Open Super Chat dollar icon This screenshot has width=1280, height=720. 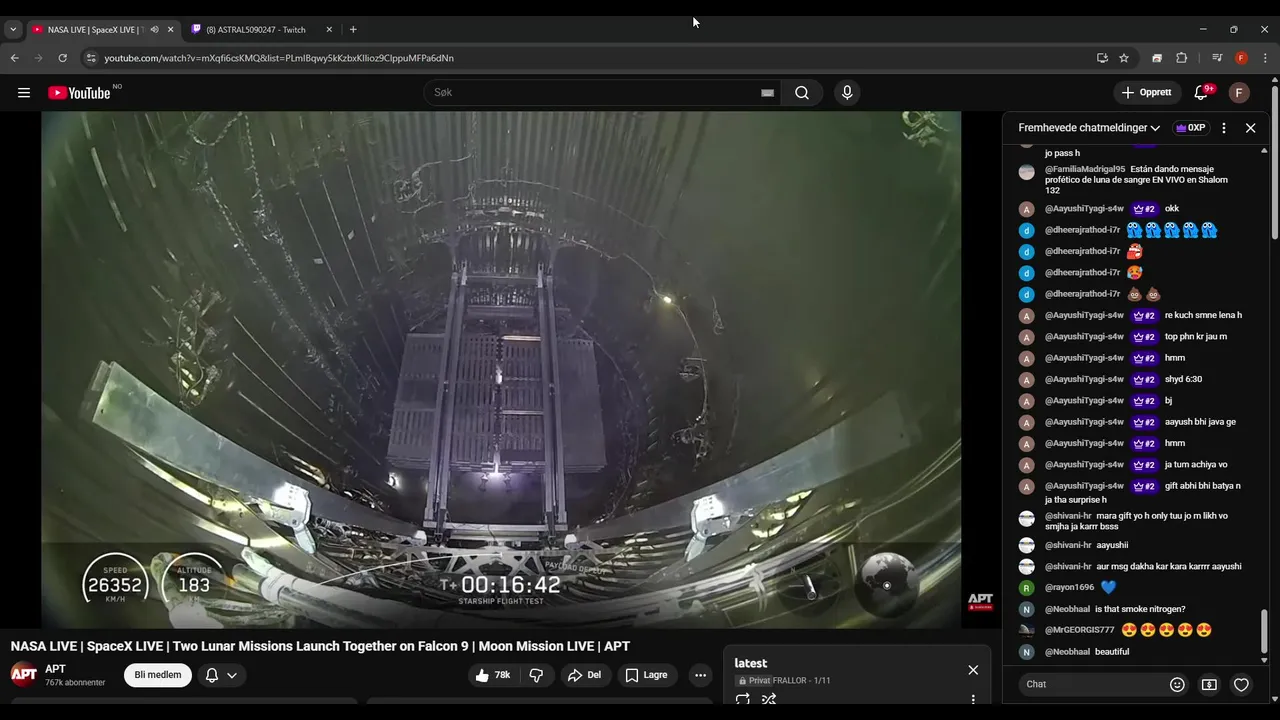click(x=1209, y=684)
